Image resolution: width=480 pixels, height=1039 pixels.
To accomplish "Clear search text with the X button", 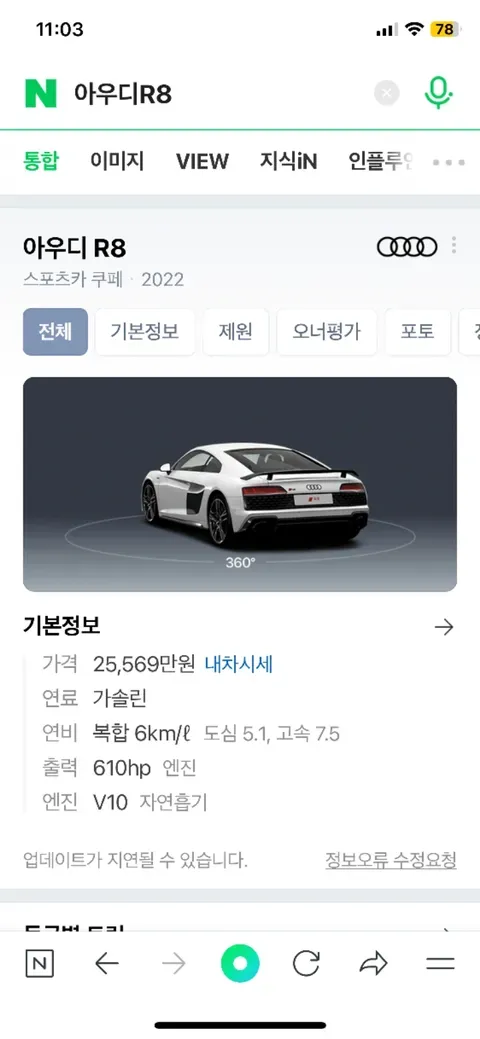I will pyautogui.click(x=387, y=93).
